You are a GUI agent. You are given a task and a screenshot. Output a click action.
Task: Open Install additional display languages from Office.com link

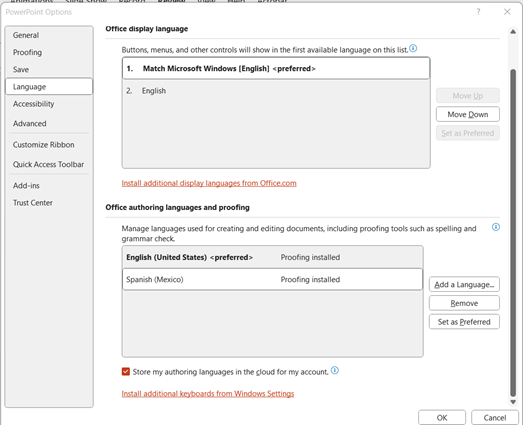209,183
